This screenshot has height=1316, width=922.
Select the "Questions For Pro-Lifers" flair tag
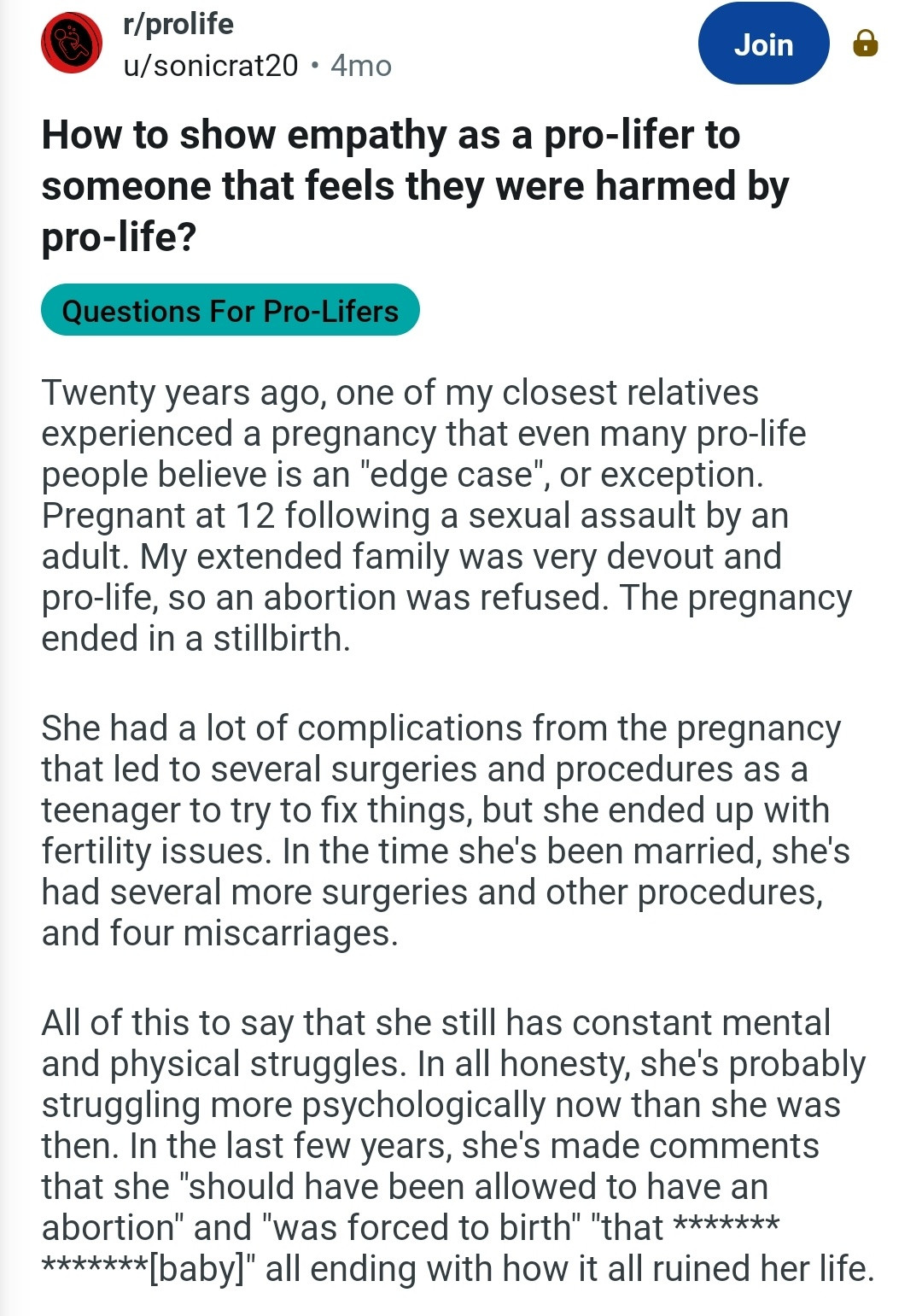point(230,311)
